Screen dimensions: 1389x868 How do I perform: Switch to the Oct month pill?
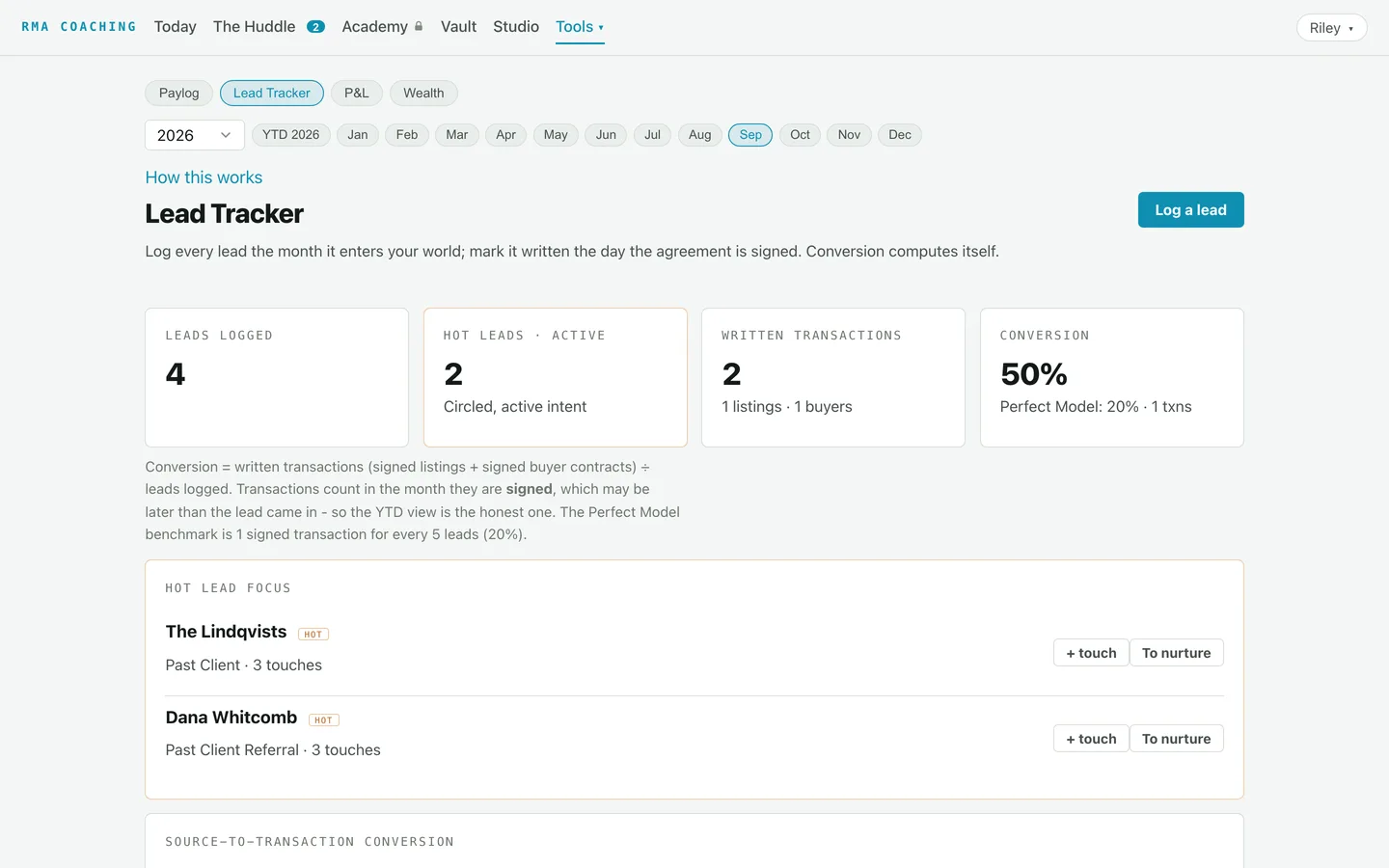tap(800, 135)
